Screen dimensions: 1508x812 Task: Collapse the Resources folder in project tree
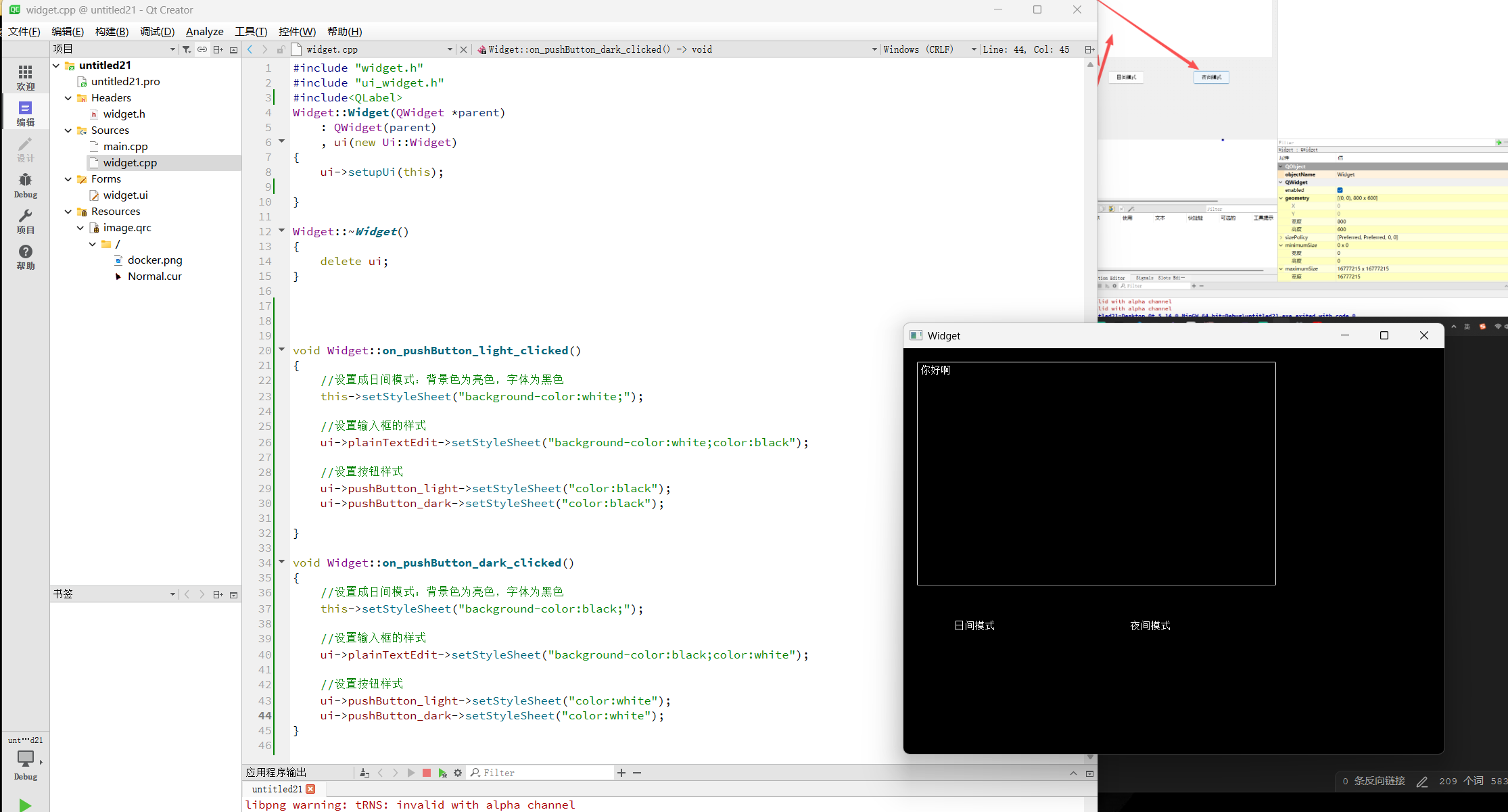[68, 212]
